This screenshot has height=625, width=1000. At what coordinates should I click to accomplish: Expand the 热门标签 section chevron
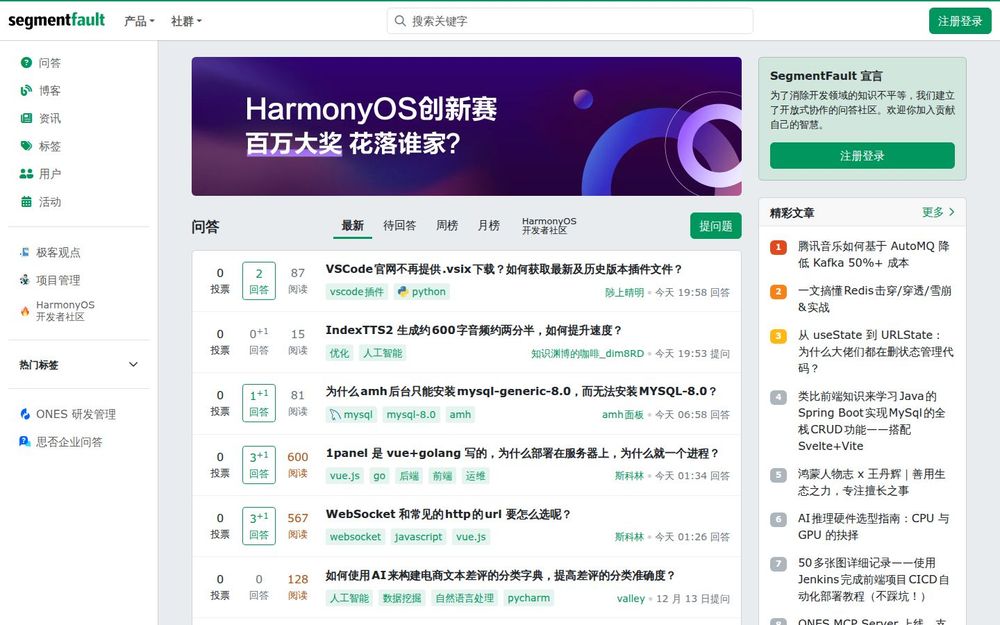coord(133,364)
